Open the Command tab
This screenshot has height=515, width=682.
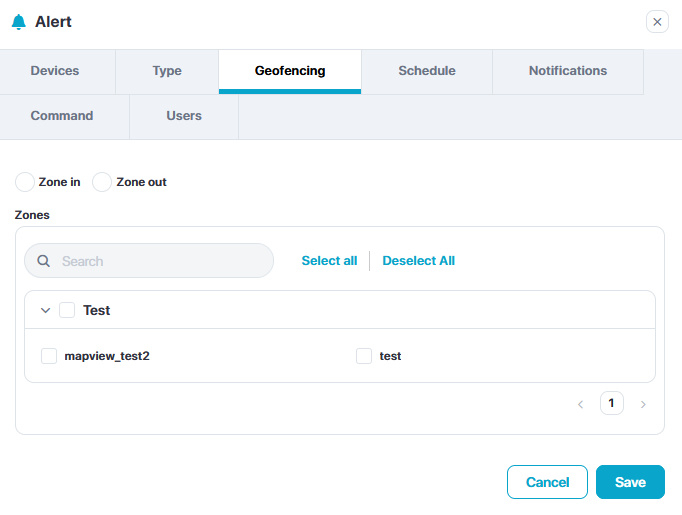point(62,116)
